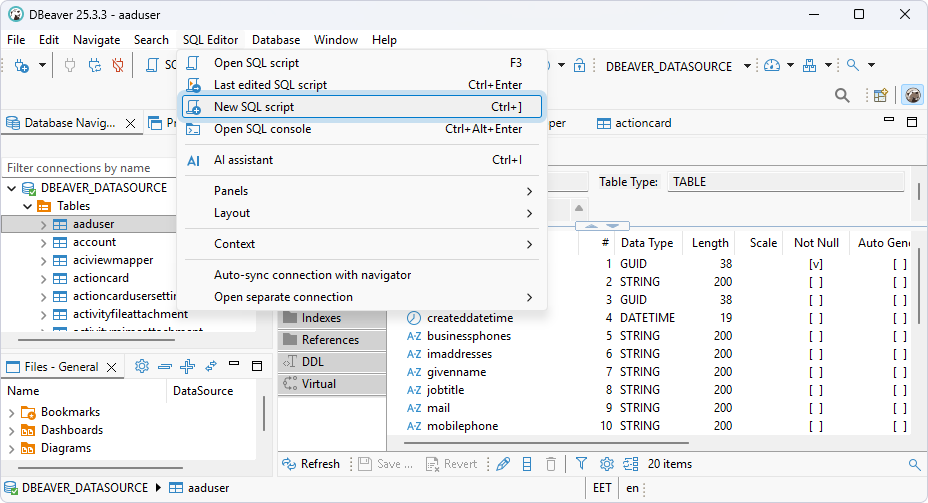
Task: Expand the Context submenu
Action: click(x=362, y=244)
